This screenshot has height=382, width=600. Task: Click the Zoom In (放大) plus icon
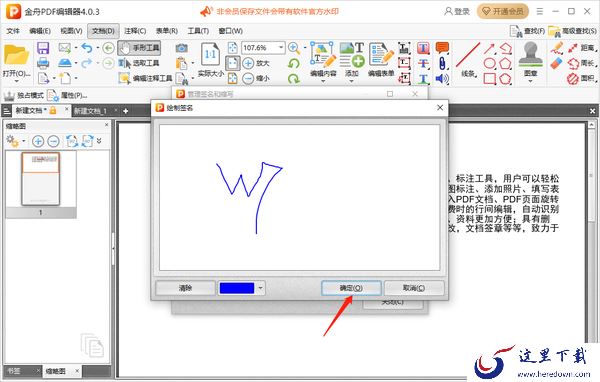[248, 63]
